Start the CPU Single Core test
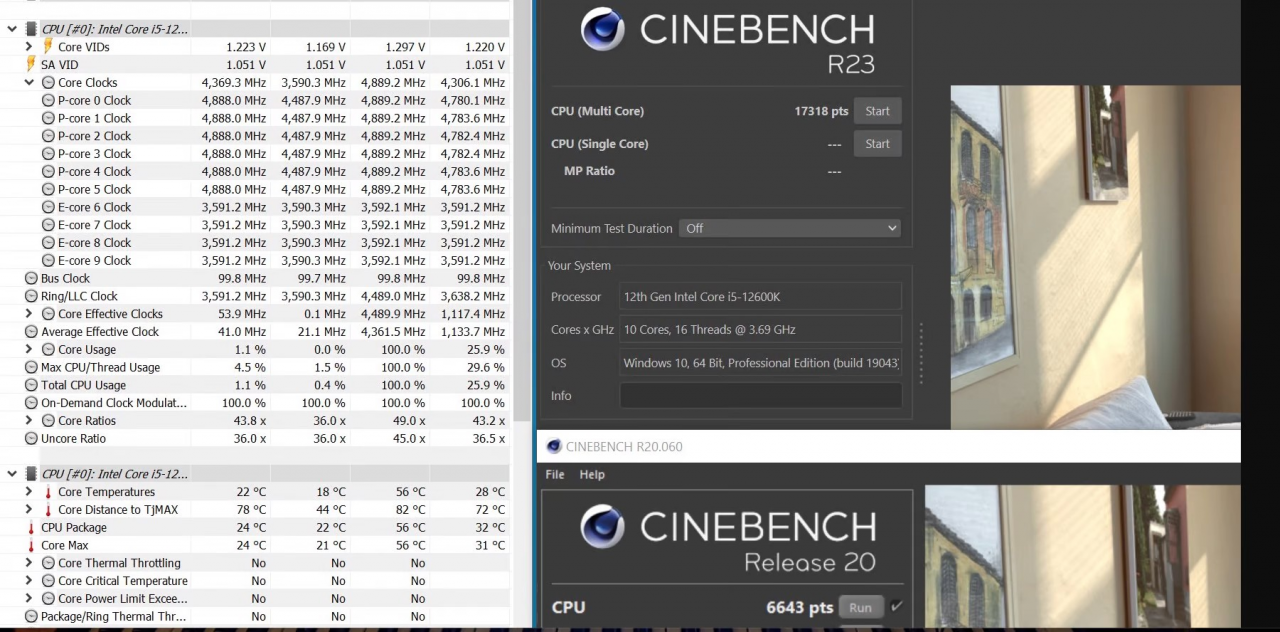 click(x=877, y=144)
